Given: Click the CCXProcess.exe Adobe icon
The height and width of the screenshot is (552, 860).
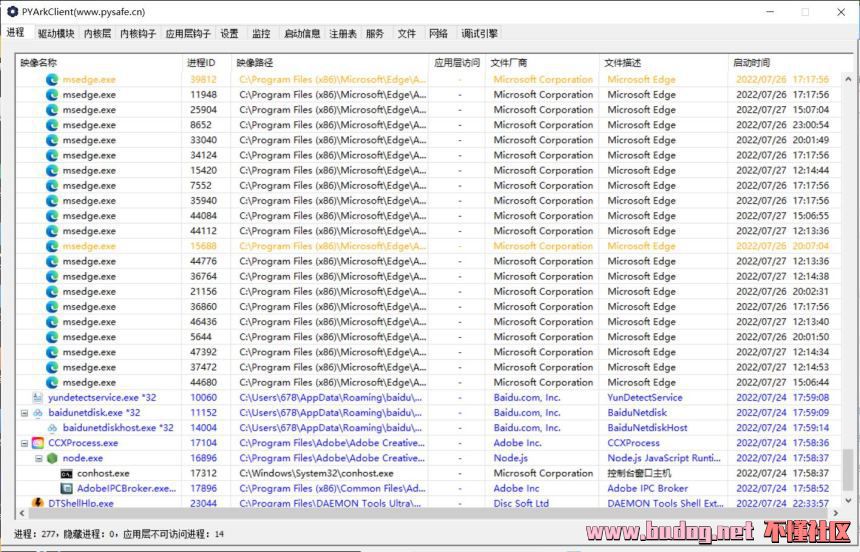Looking at the screenshot, I should 37,443.
